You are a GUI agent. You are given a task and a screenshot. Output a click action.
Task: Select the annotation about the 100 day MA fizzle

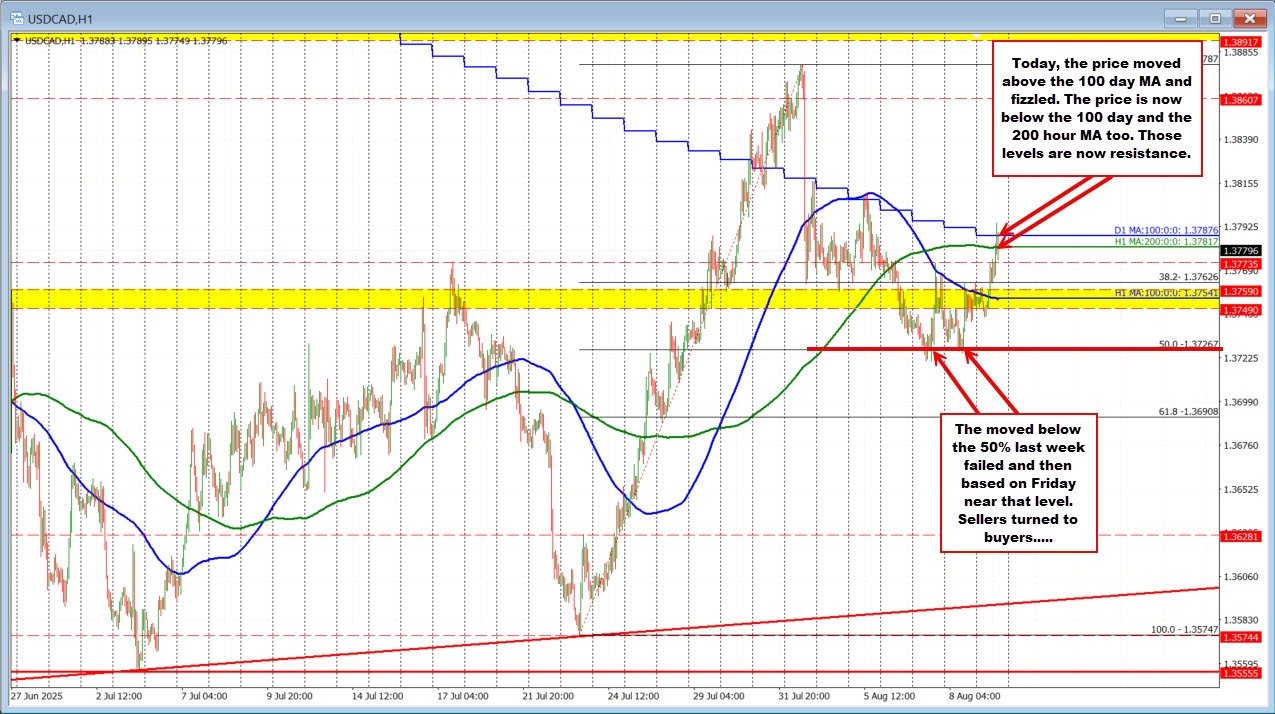pyautogui.click(x=1096, y=110)
